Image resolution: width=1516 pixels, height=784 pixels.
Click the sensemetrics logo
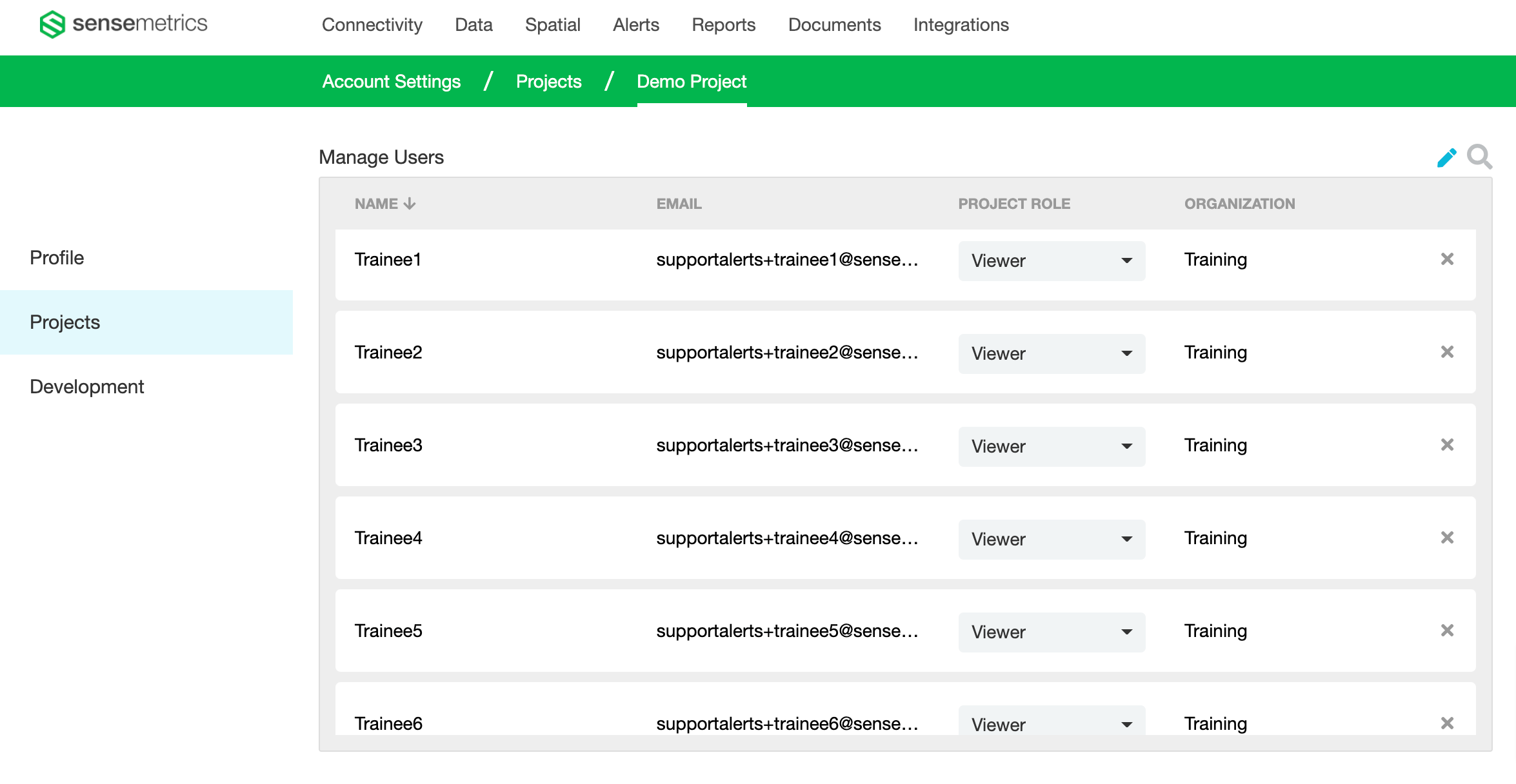[123, 24]
